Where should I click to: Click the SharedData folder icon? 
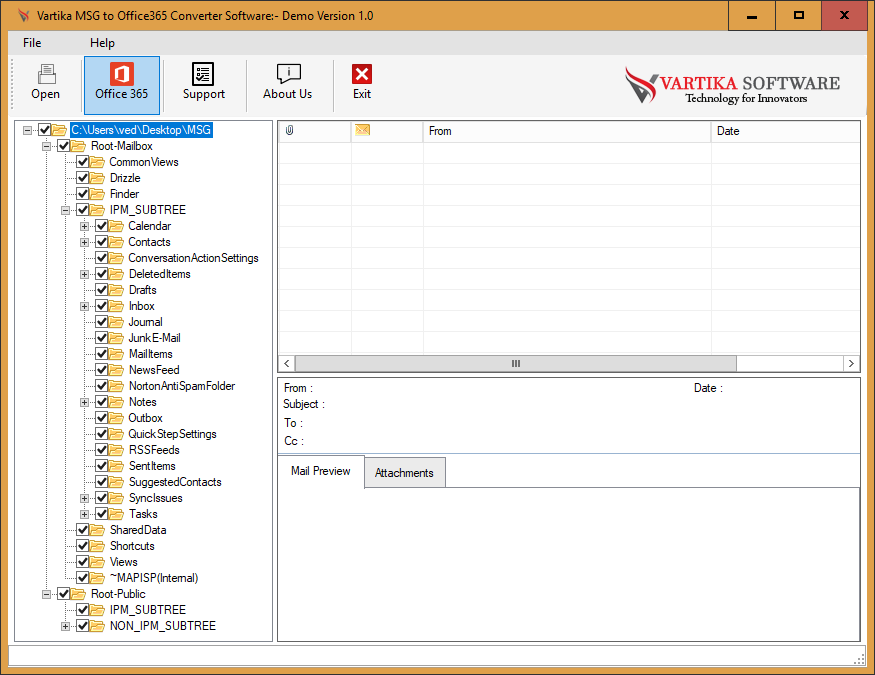pyautogui.click(x=98, y=530)
